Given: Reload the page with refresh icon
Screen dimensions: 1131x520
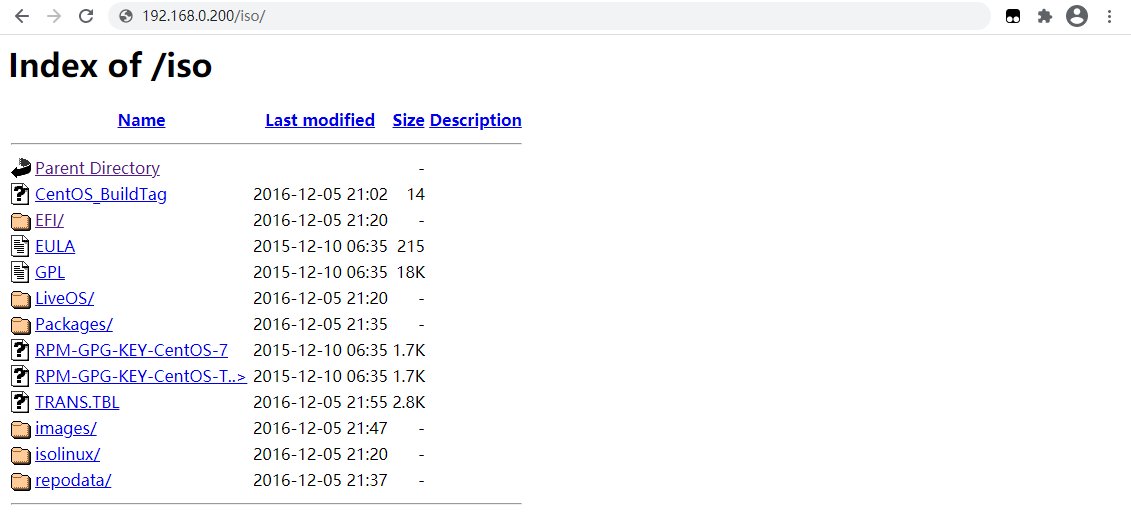Looking at the screenshot, I should point(86,17).
